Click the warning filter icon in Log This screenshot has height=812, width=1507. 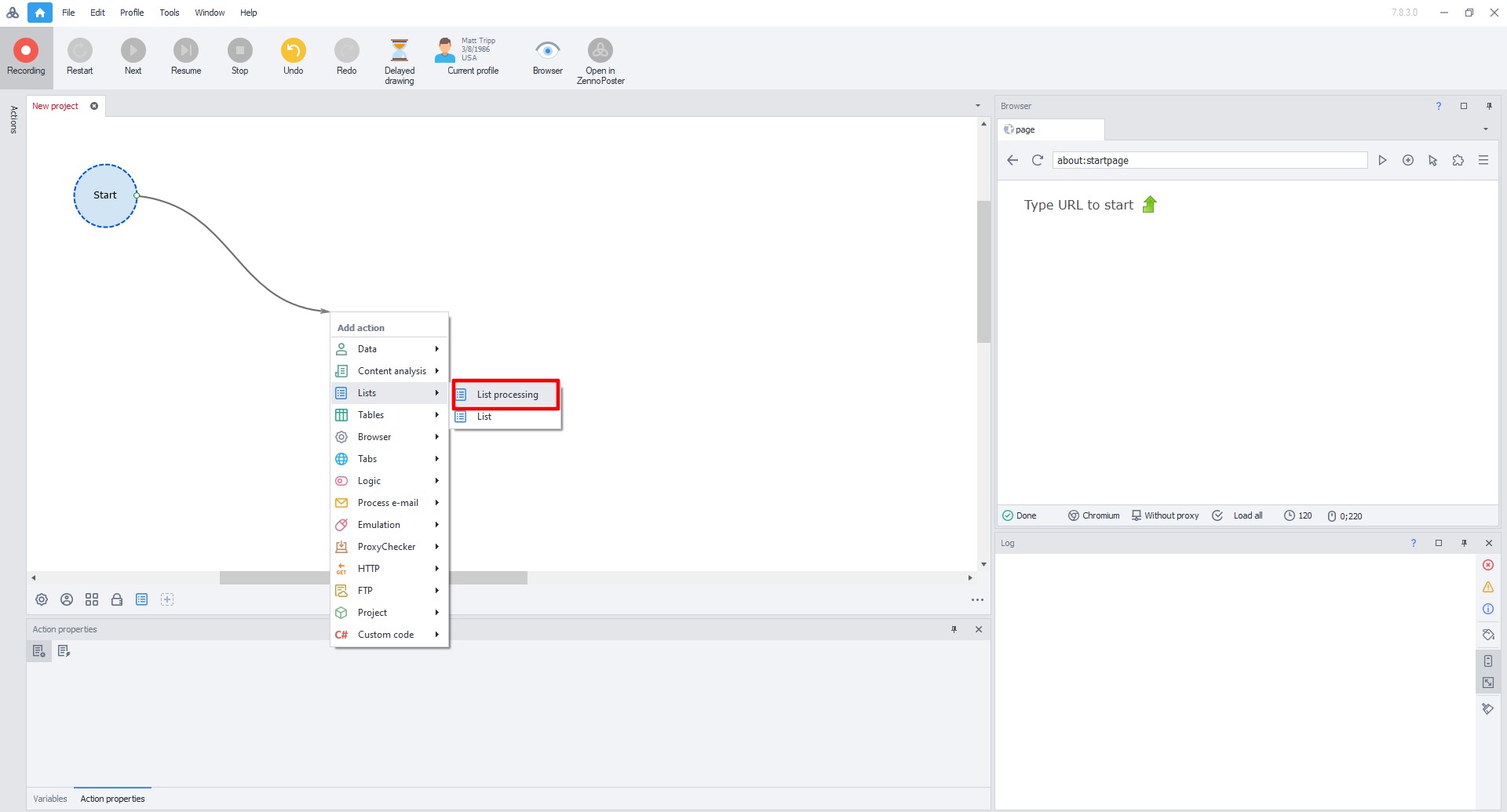point(1487,587)
